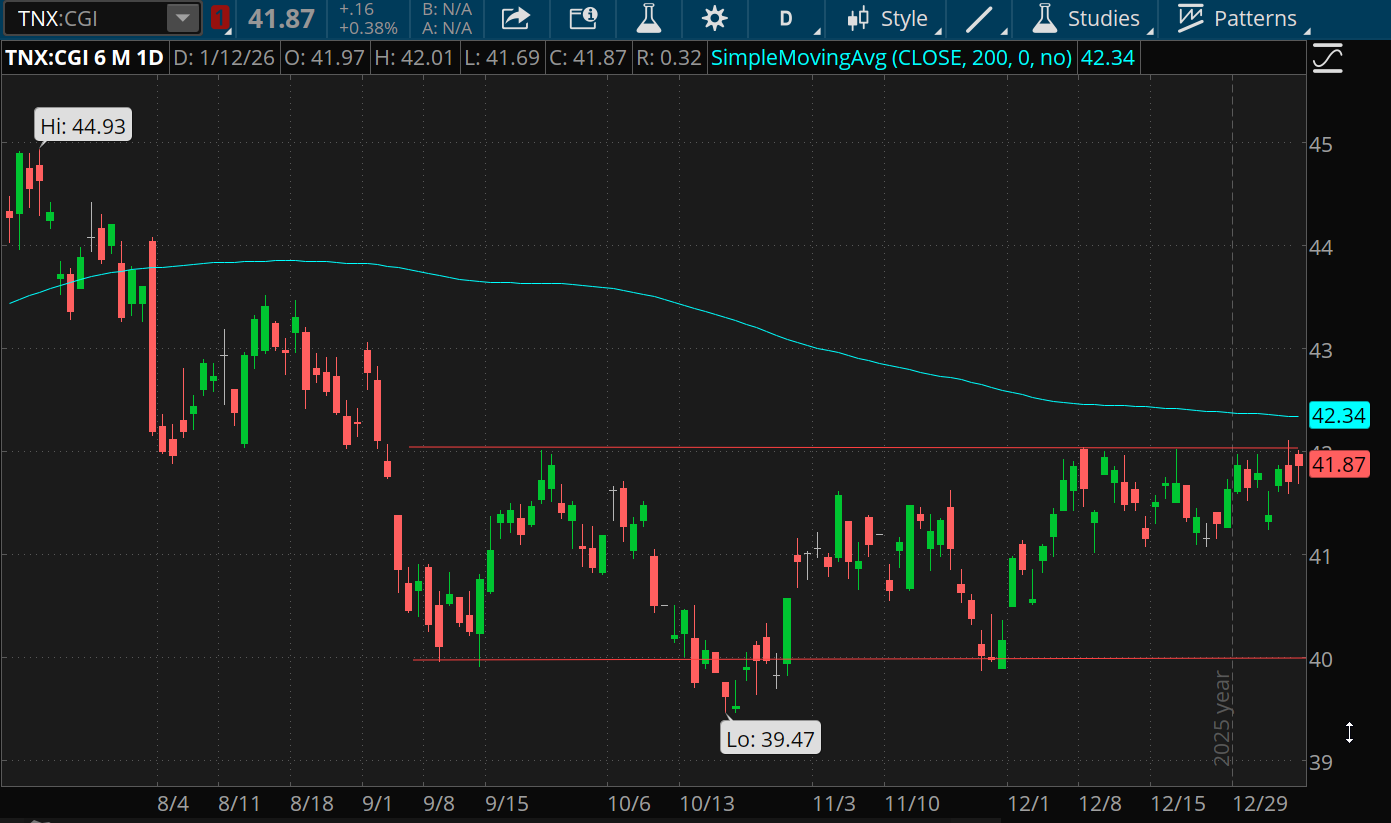Click the candlestick icon on Style button

(x=858, y=18)
